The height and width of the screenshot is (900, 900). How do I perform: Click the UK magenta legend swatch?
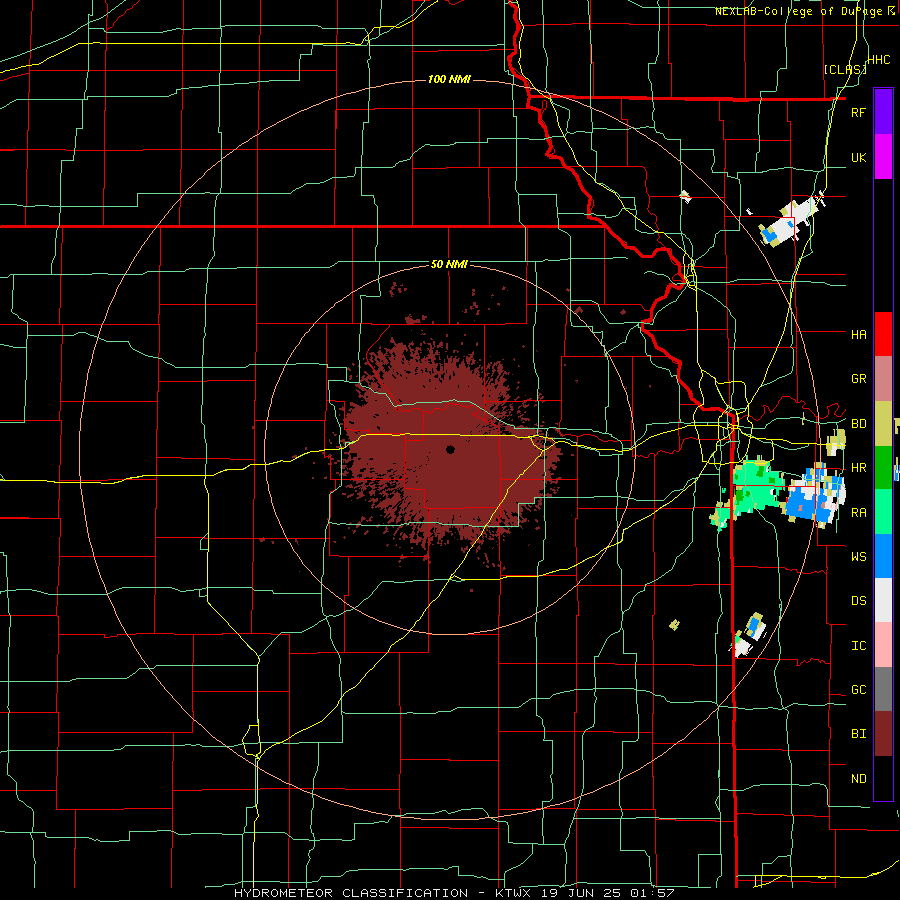click(883, 157)
